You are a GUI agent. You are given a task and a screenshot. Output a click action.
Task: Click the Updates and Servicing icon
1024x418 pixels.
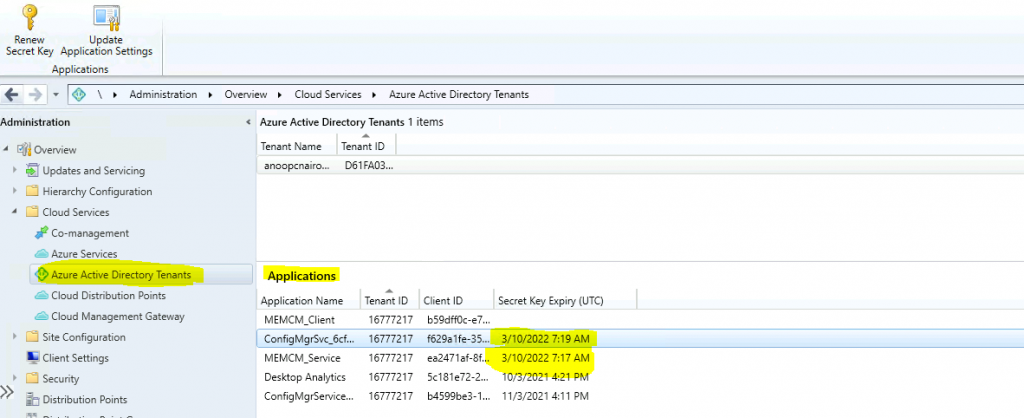click(32, 170)
